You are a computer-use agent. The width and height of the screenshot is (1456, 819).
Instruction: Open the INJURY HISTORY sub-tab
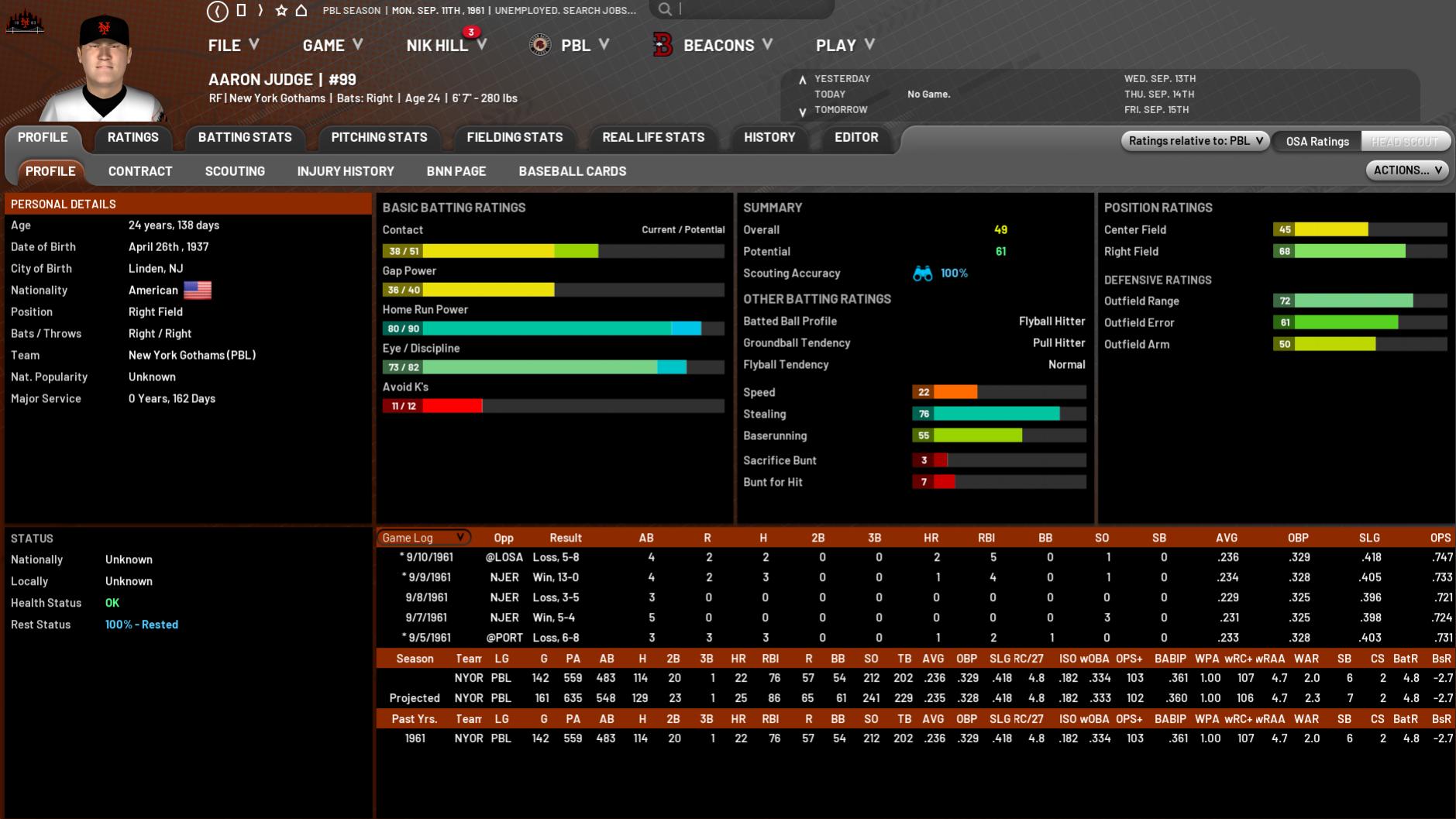click(x=346, y=171)
